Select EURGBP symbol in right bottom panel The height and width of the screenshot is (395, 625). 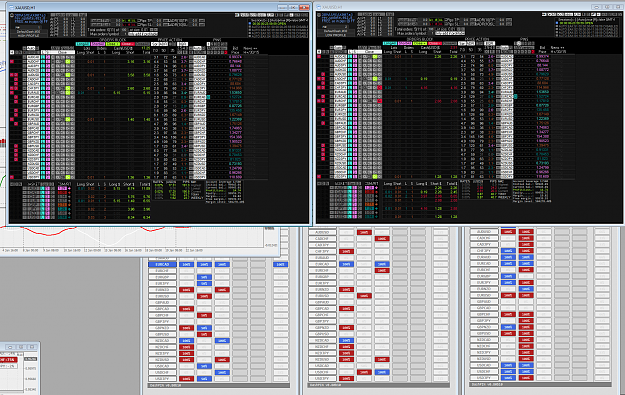[484, 276]
